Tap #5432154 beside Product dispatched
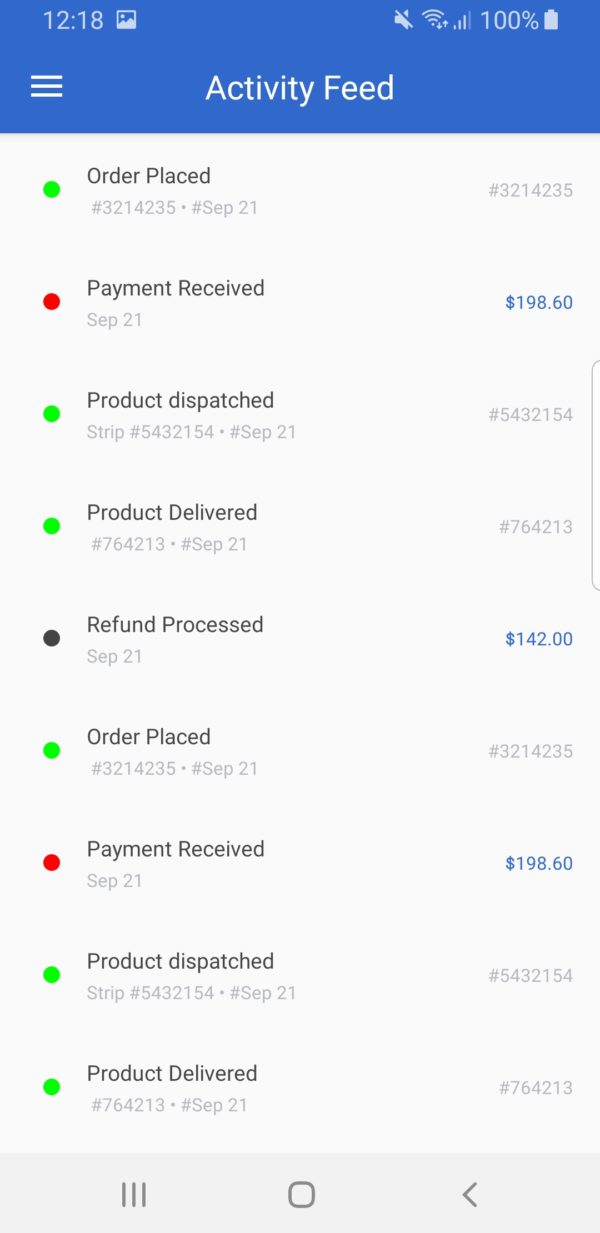Screen dimensions: 600x1233 [530, 414]
